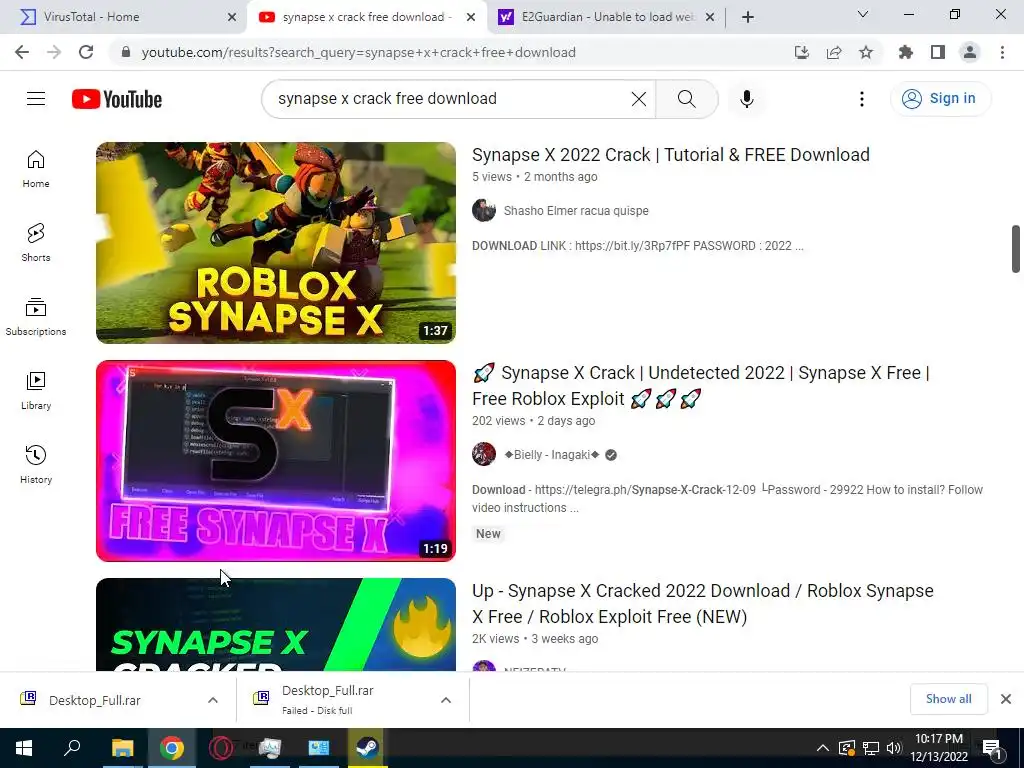Open the YouTube hamburger guide menu
This screenshot has width=1024, height=768.
[x=36, y=99]
